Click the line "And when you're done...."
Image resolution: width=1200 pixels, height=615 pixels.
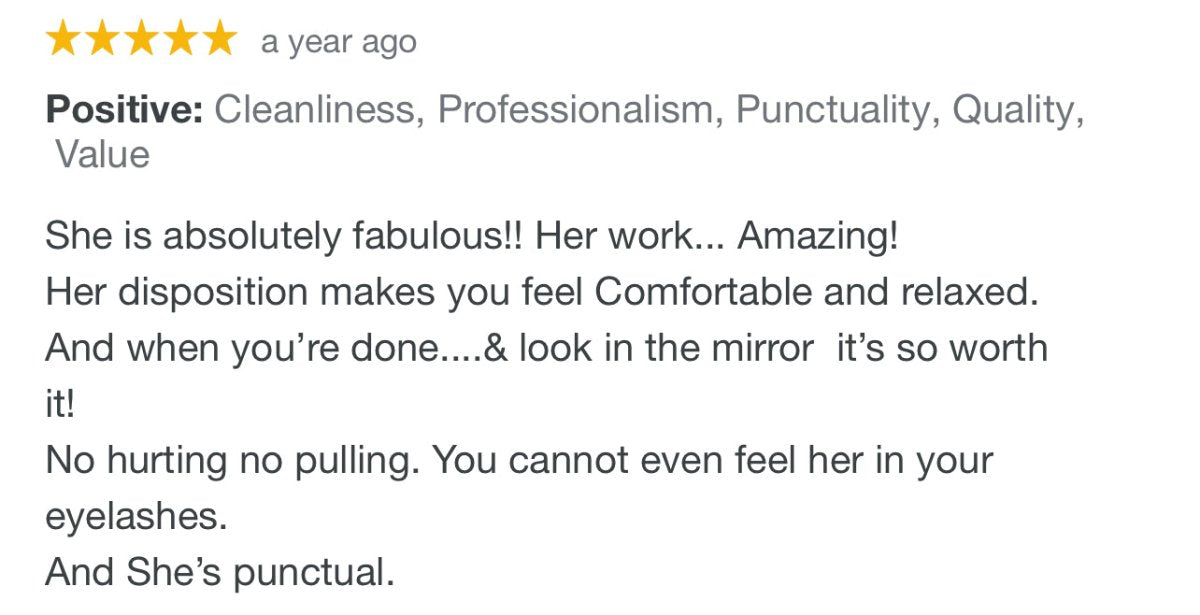546,348
